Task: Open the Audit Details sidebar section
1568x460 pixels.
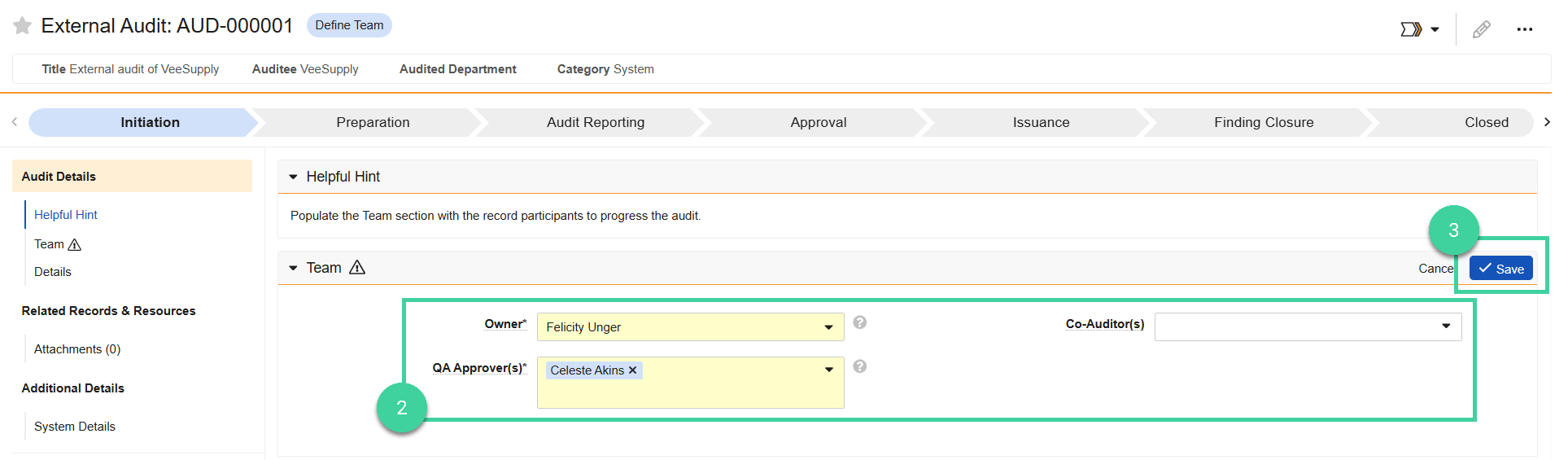Action: [x=132, y=176]
